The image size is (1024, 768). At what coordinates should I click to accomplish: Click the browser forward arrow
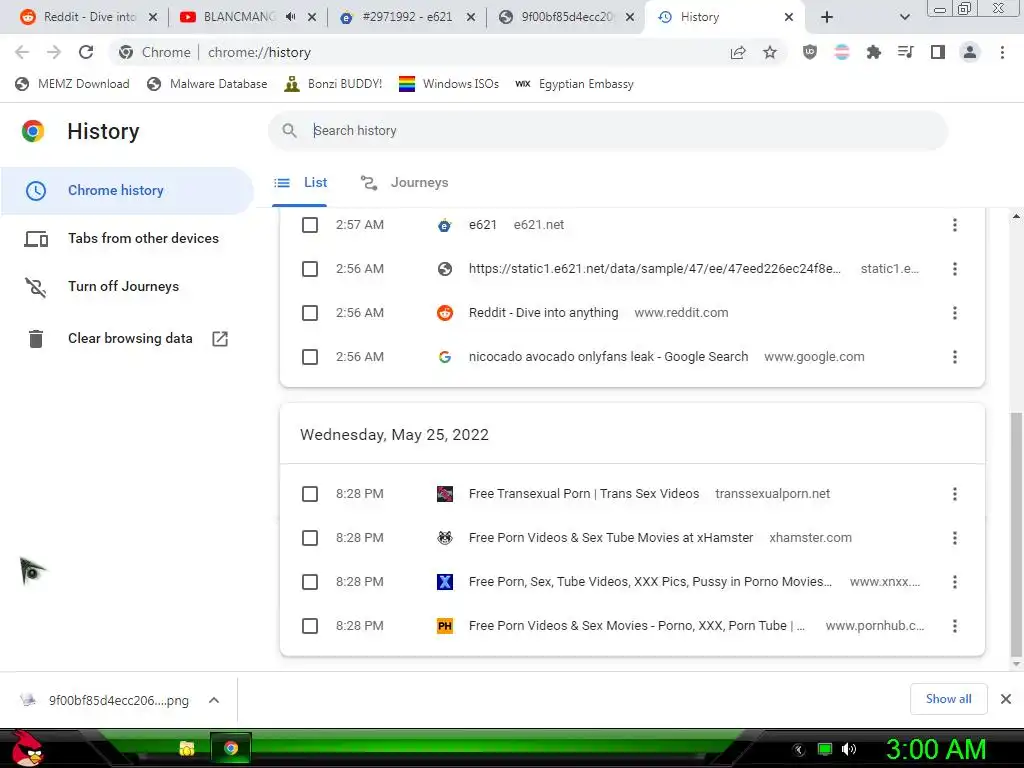coord(54,52)
